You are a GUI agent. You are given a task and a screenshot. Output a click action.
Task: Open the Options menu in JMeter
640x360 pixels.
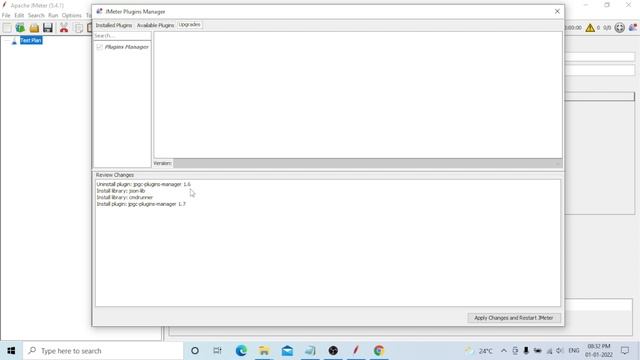pyautogui.click(x=72, y=16)
